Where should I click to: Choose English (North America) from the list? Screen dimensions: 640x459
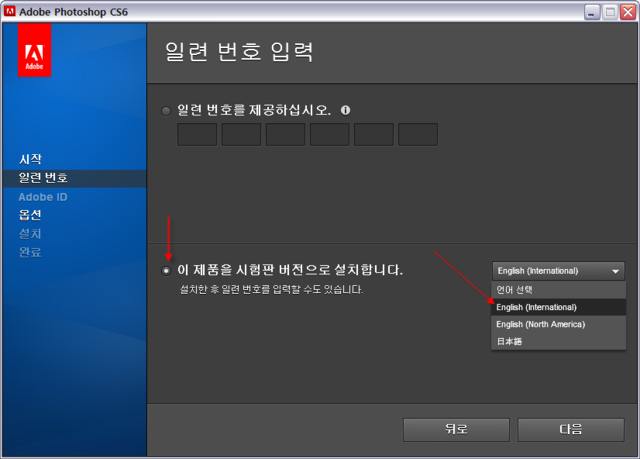[x=558, y=324]
